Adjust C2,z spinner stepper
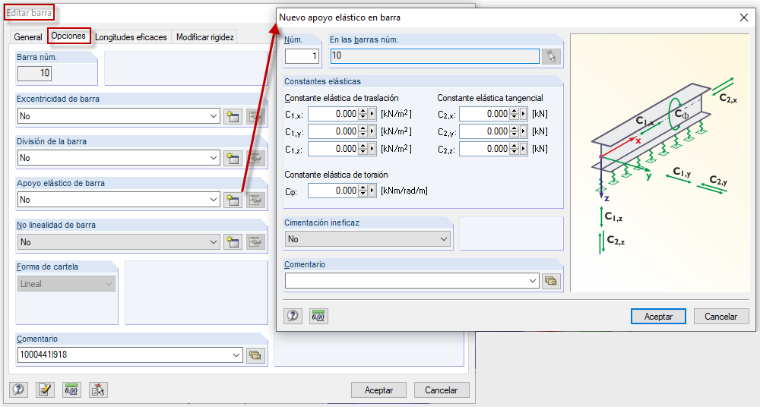 514,149
